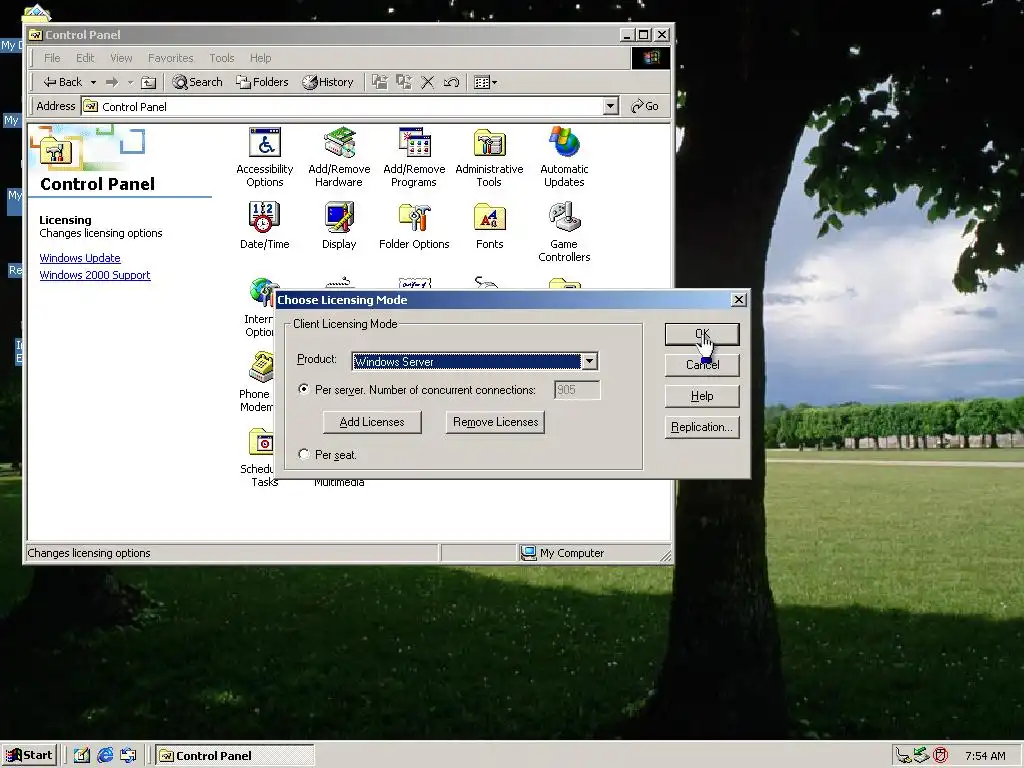
Task: Click the Copy To toolbar icon
Action: [404, 82]
